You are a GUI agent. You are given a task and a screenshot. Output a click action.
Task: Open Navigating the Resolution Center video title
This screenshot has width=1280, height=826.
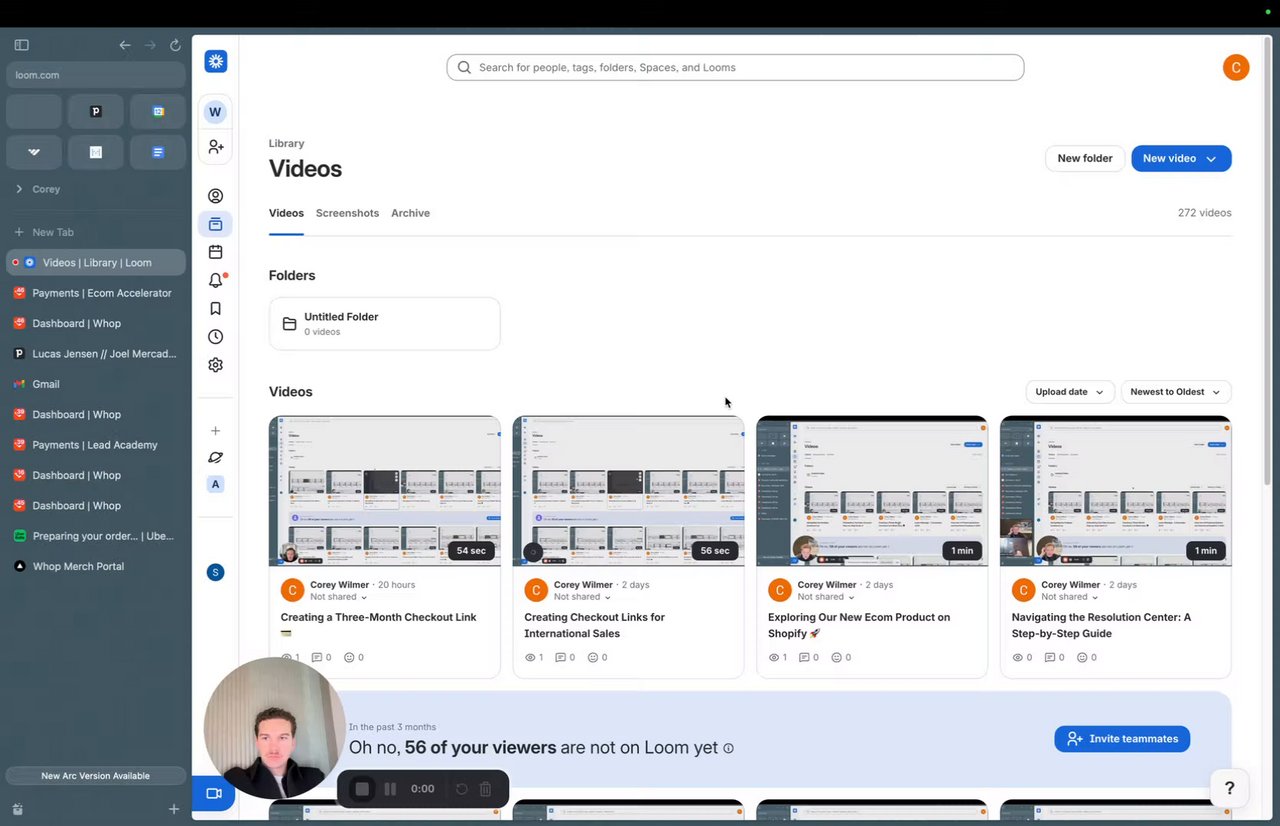click(1101, 625)
